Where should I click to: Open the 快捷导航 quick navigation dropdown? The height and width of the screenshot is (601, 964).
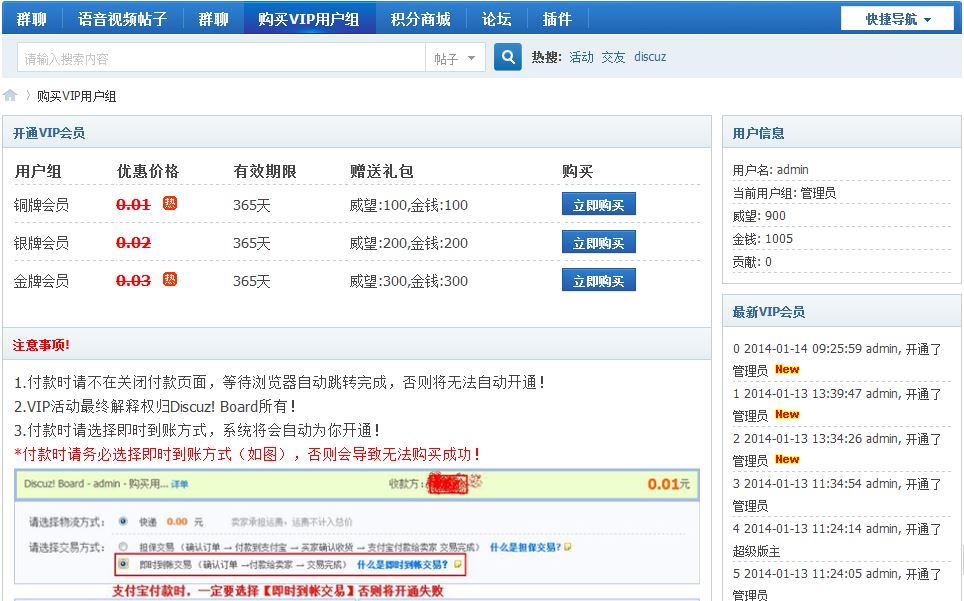(898, 19)
